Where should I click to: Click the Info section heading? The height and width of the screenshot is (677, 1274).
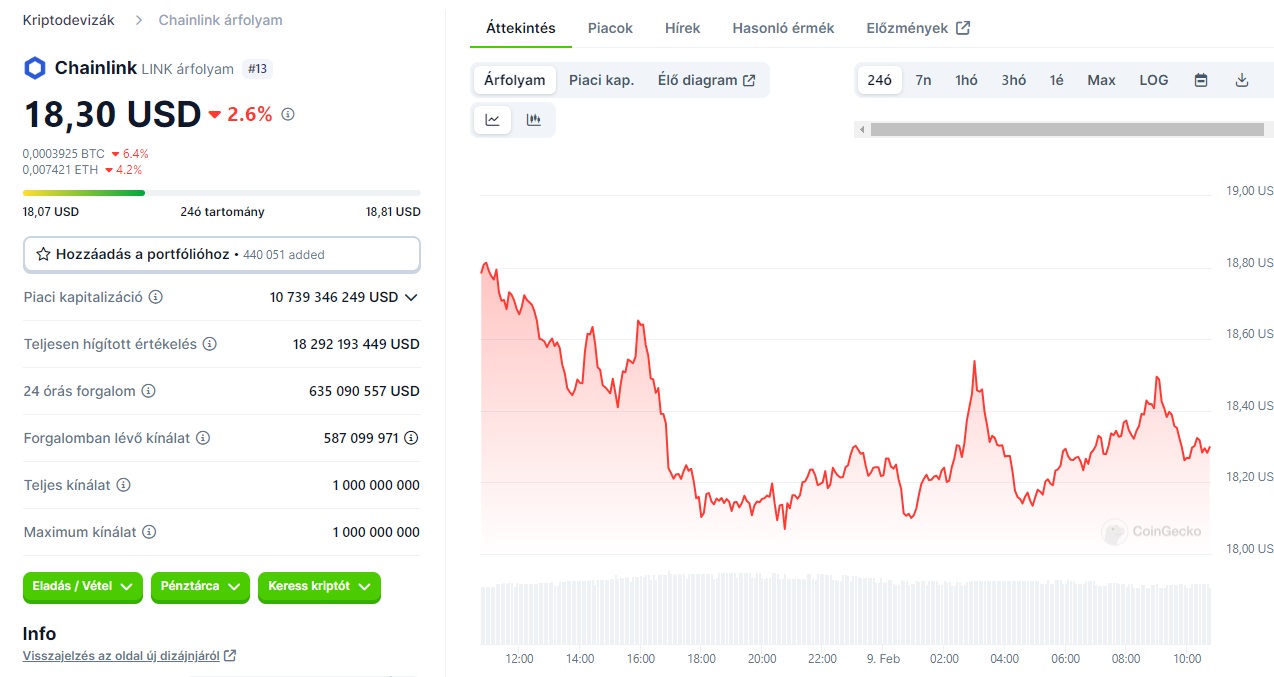coord(40,633)
